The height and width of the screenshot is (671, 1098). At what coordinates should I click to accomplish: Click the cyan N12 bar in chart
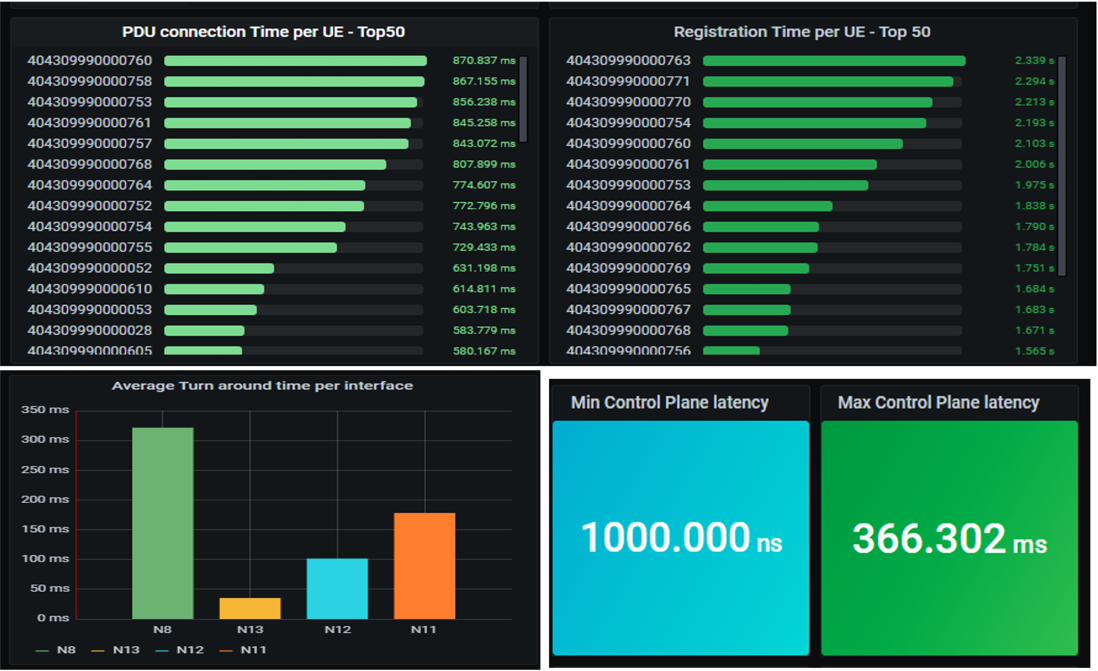[x=338, y=588]
